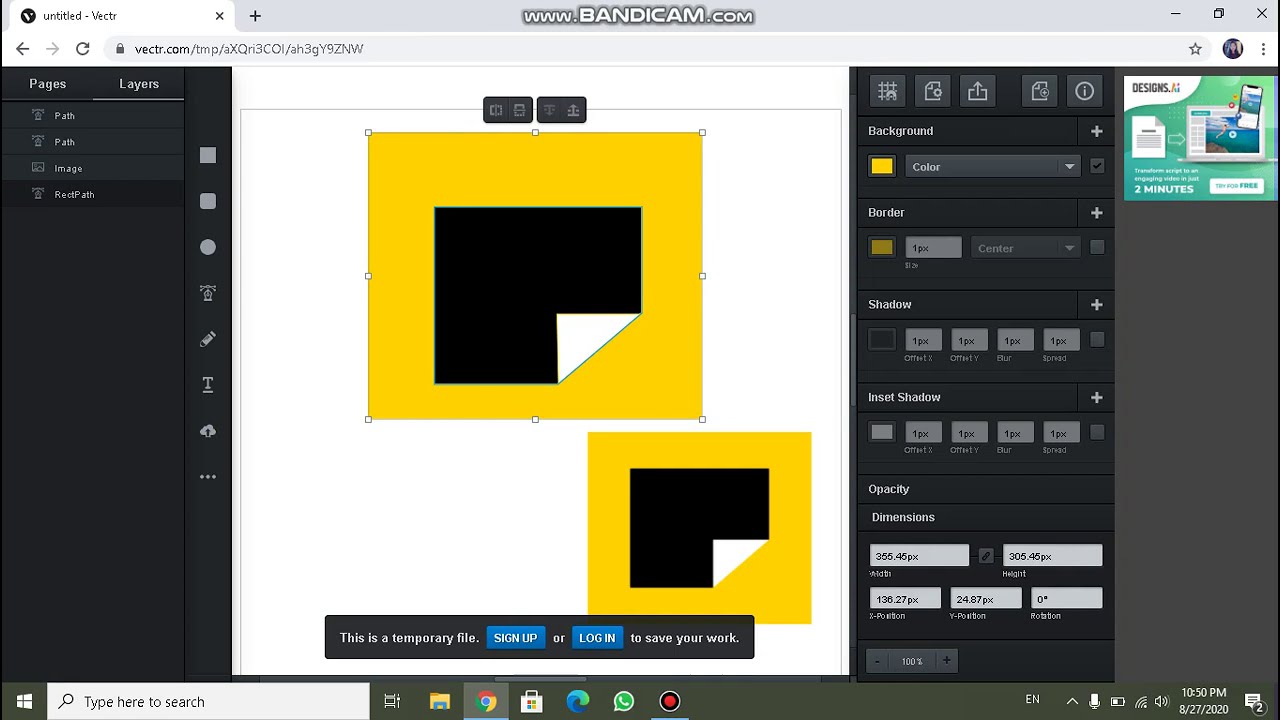Open WhatsApp from the taskbar

624,701
